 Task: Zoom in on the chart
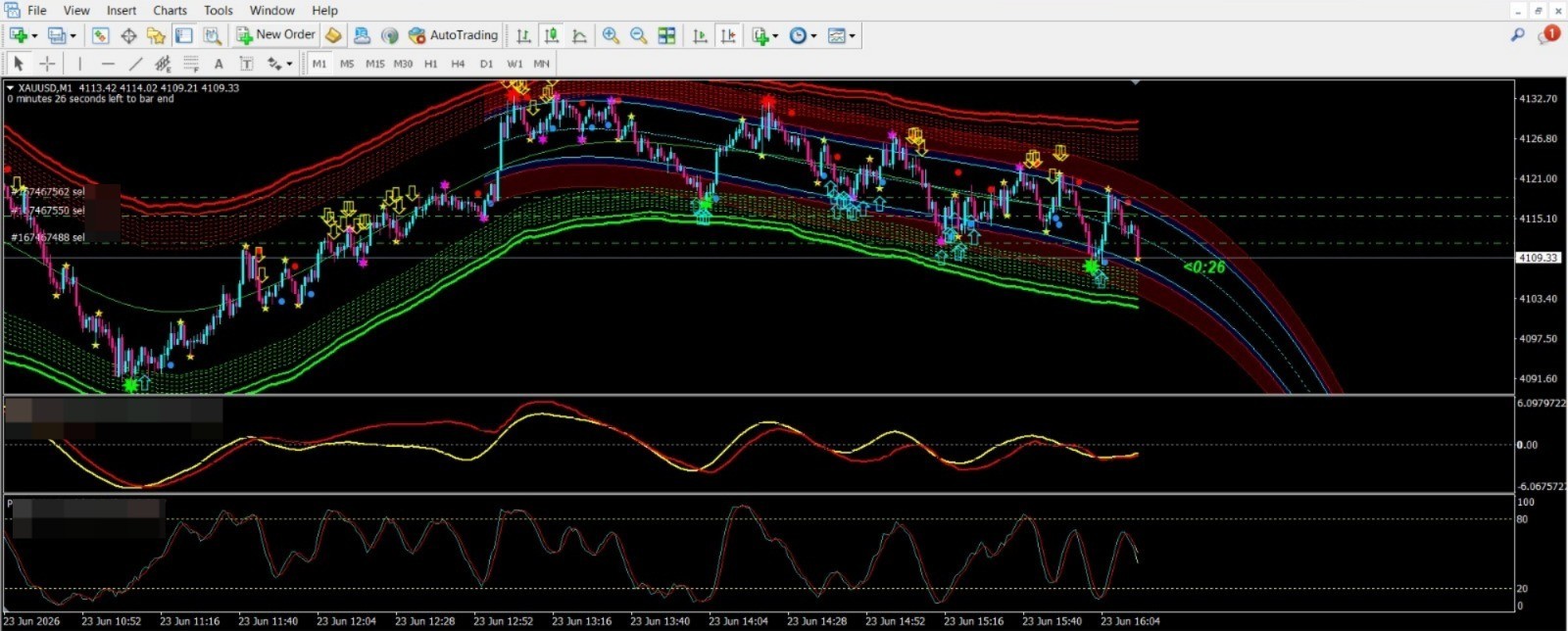pos(611,35)
